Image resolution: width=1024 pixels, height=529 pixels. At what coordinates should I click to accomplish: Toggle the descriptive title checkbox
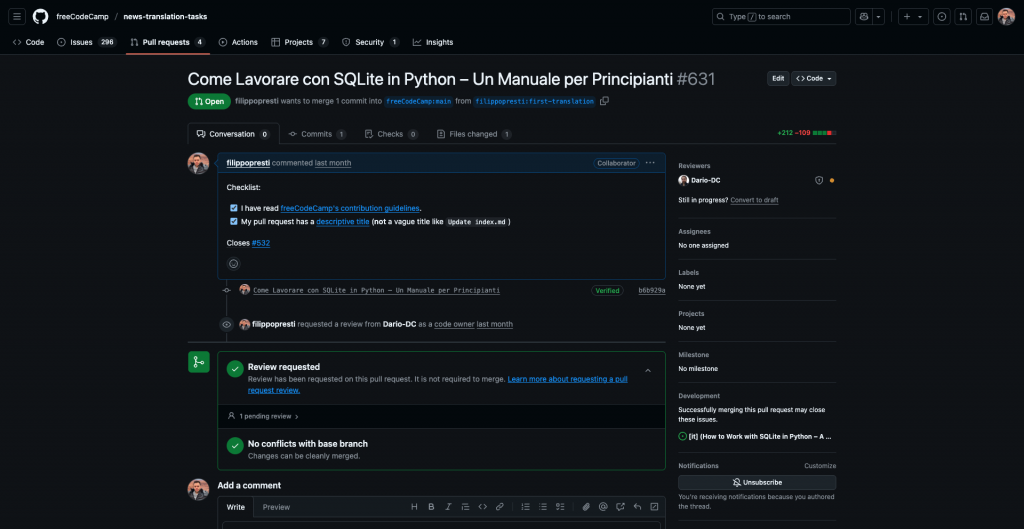tap(234, 221)
